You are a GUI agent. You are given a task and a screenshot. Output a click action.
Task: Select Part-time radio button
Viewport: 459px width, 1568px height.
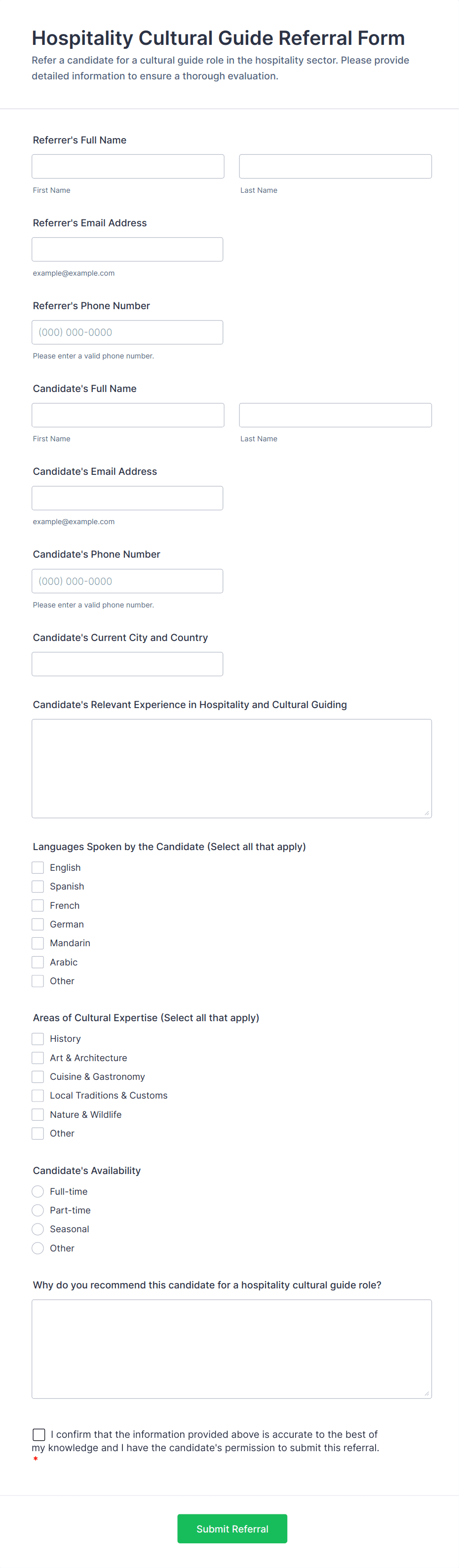click(38, 1210)
